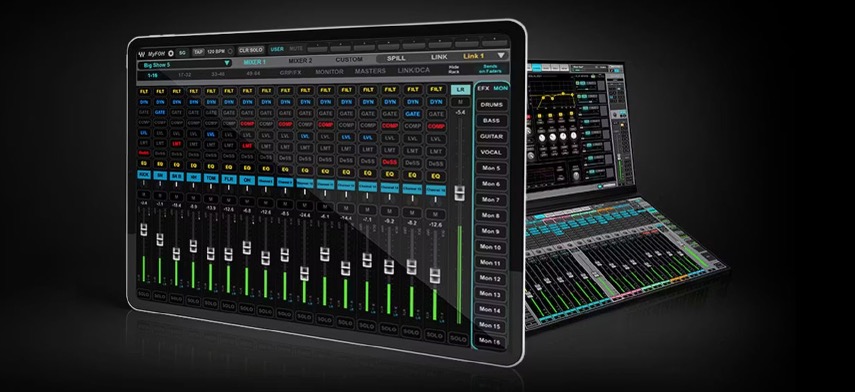Select the MON sends tab
This screenshot has height=392, width=855.
click(501, 88)
